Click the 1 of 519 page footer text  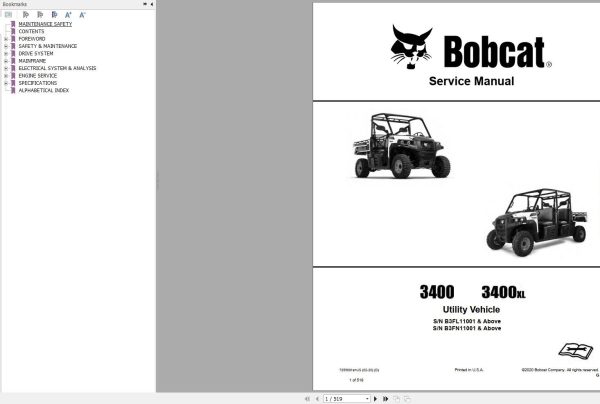tap(356, 380)
